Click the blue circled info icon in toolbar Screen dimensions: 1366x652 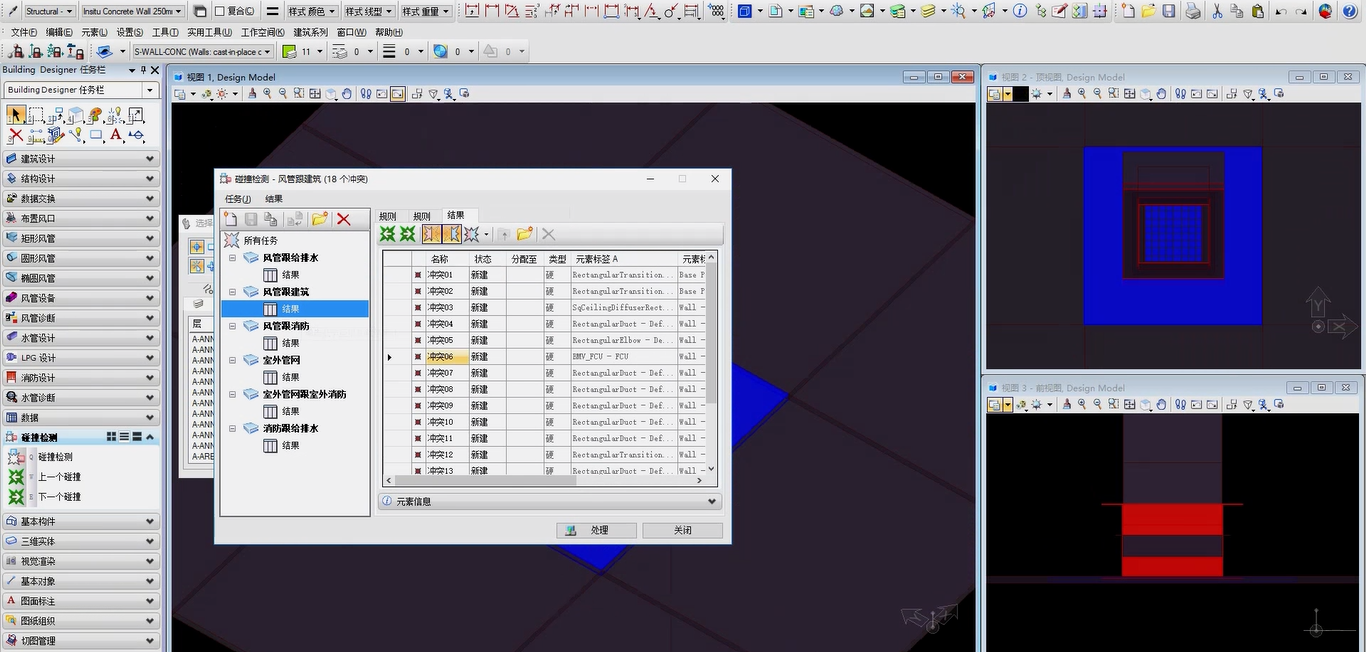click(x=1019, y=11)
